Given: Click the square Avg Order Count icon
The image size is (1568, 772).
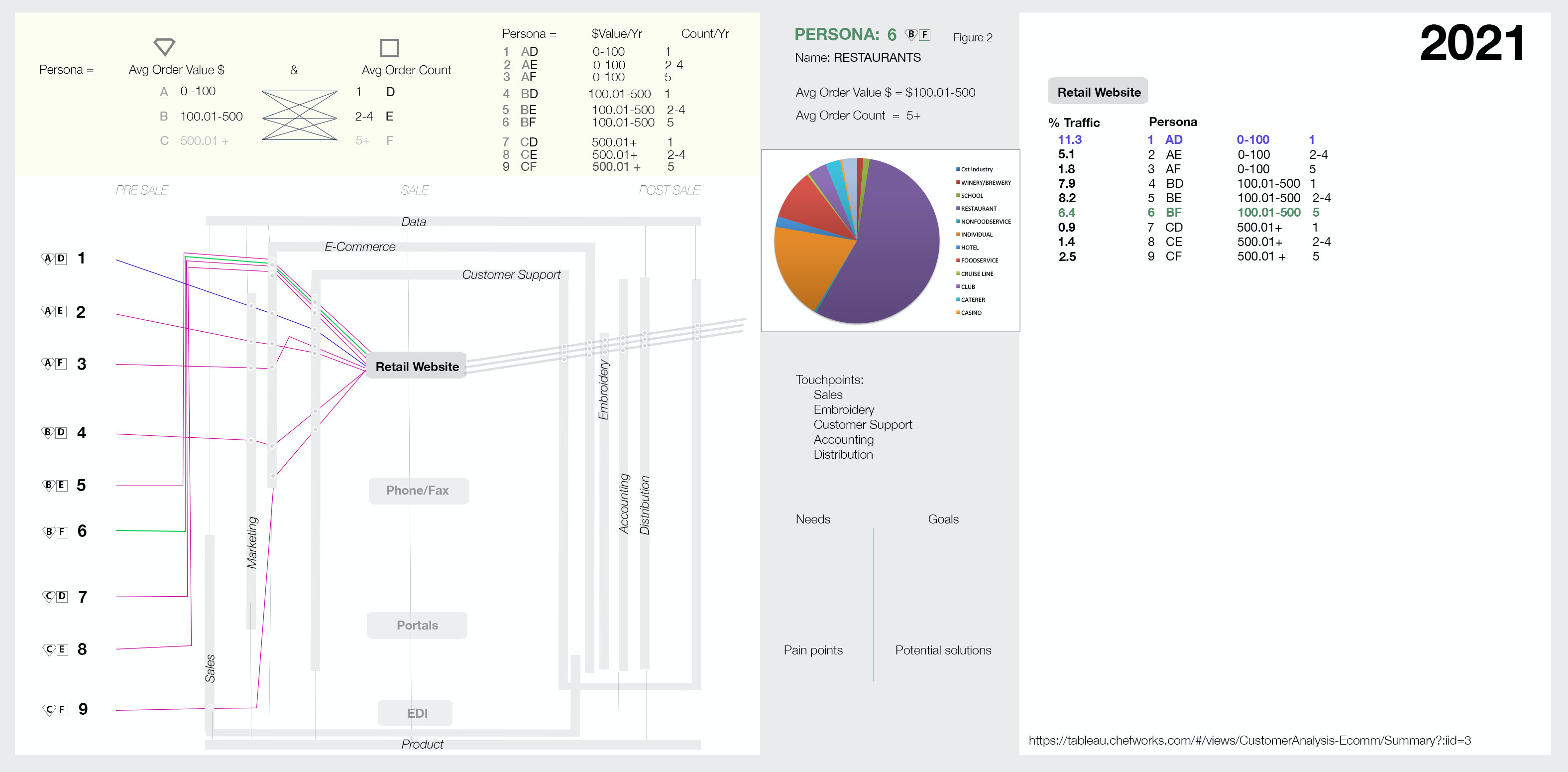Looking at the screenshot, I should pos(389,47).
